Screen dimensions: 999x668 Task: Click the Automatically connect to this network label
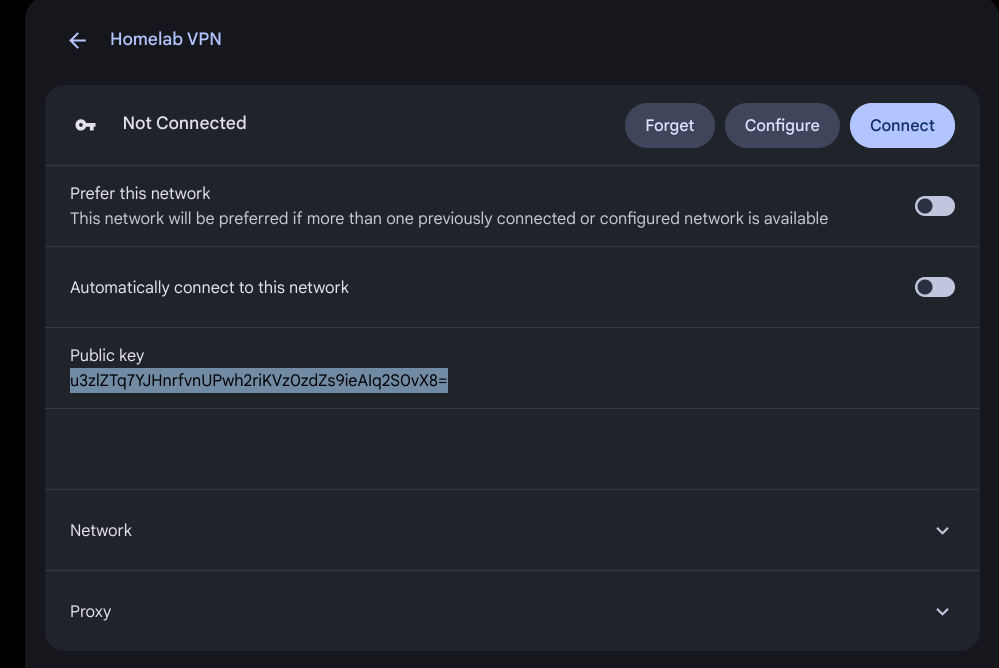(x=209, y=287)
